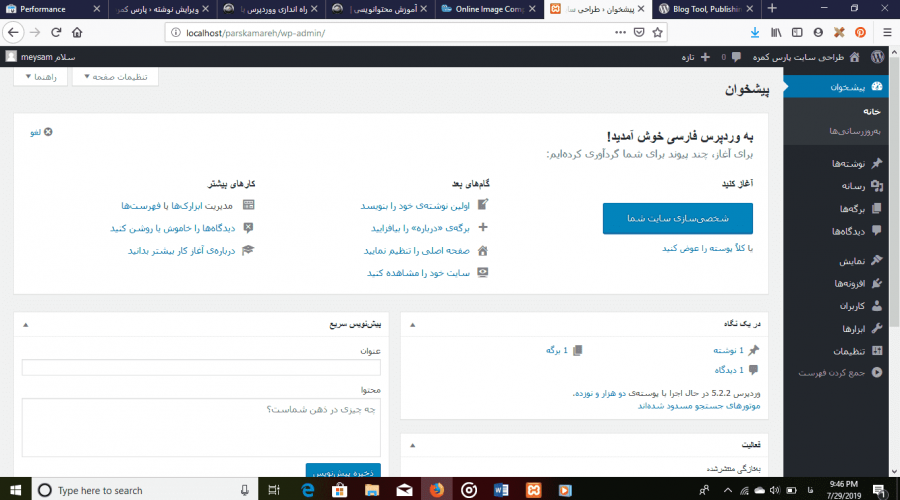Open a new browser tab
Viewport: 900px width, 500px height.
(772, 9)
